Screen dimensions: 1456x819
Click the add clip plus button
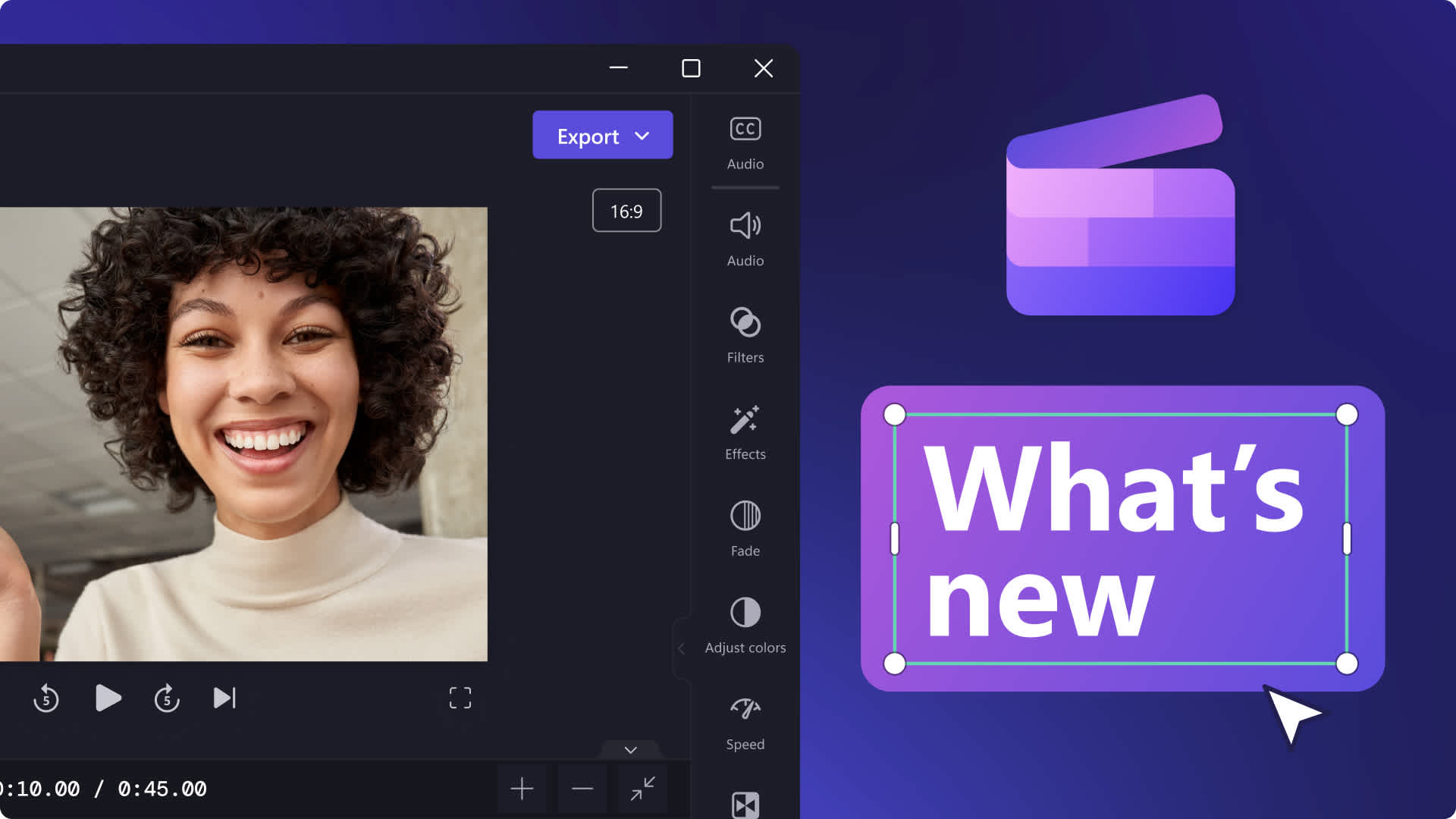pyautogui.click(x=521, y=789)
